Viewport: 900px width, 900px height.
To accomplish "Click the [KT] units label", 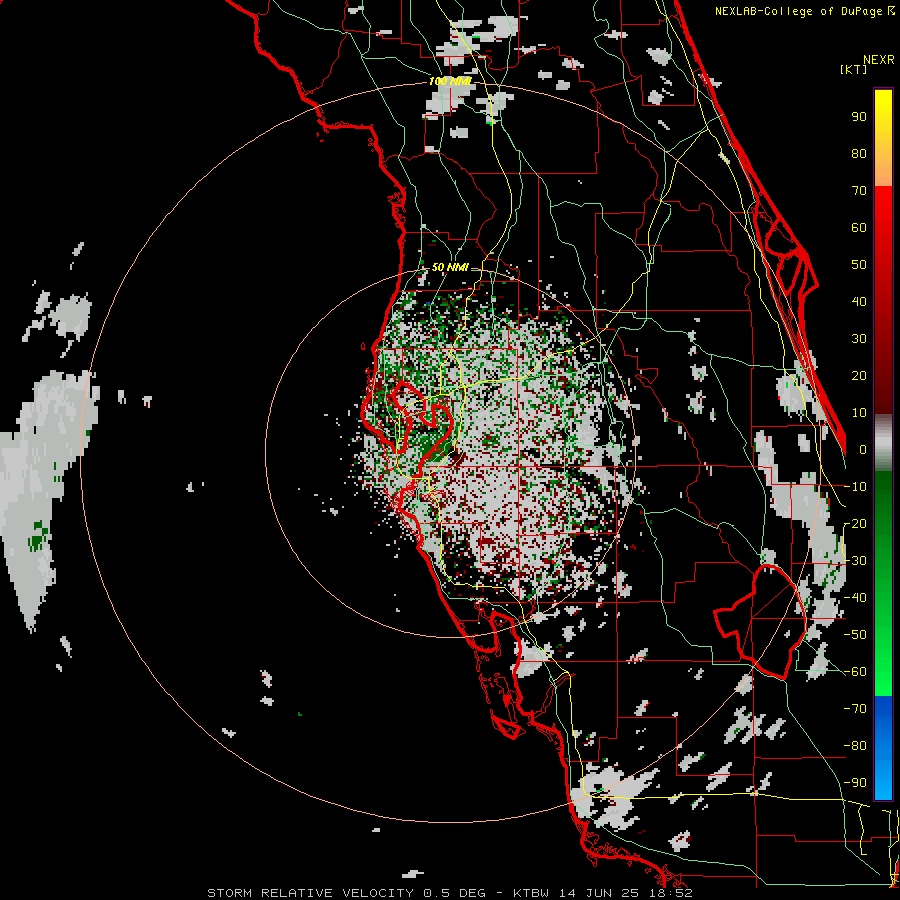I will tap(853, 69).
